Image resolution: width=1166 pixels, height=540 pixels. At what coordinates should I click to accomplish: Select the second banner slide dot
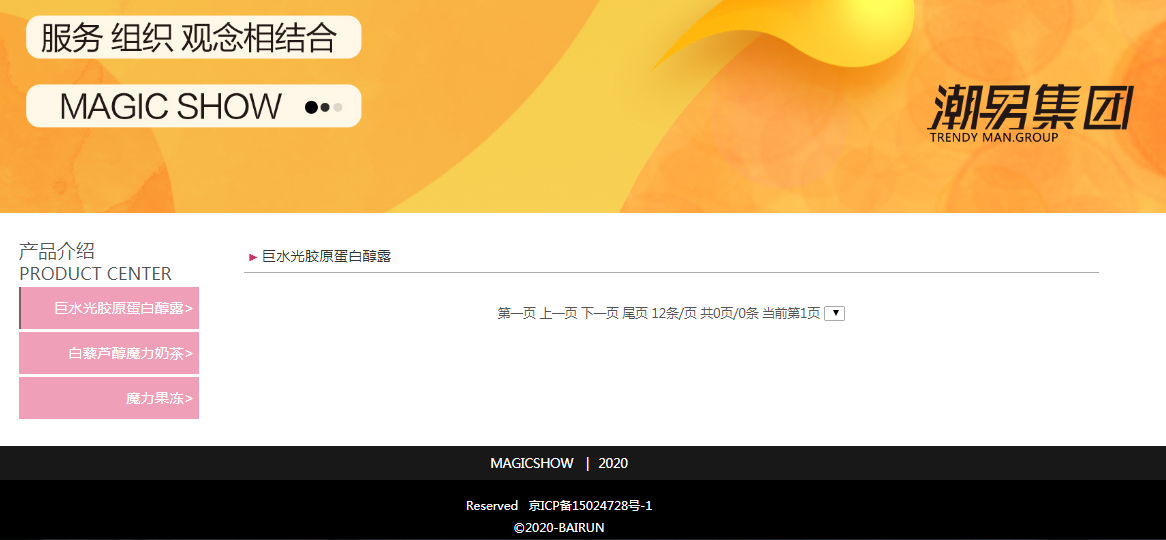coord(325,107)
